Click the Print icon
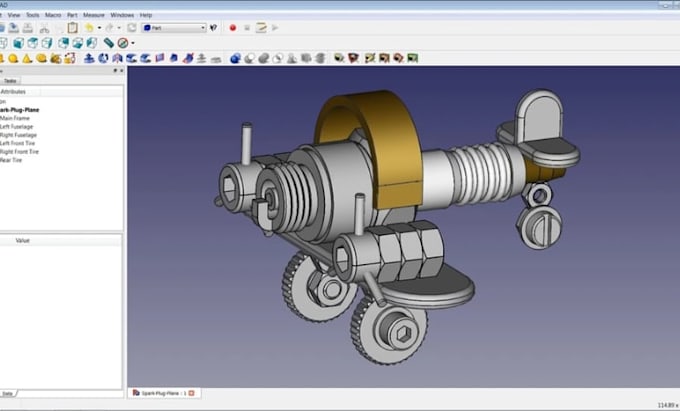This screenshot has height=411, width=680. coord(28,28)
